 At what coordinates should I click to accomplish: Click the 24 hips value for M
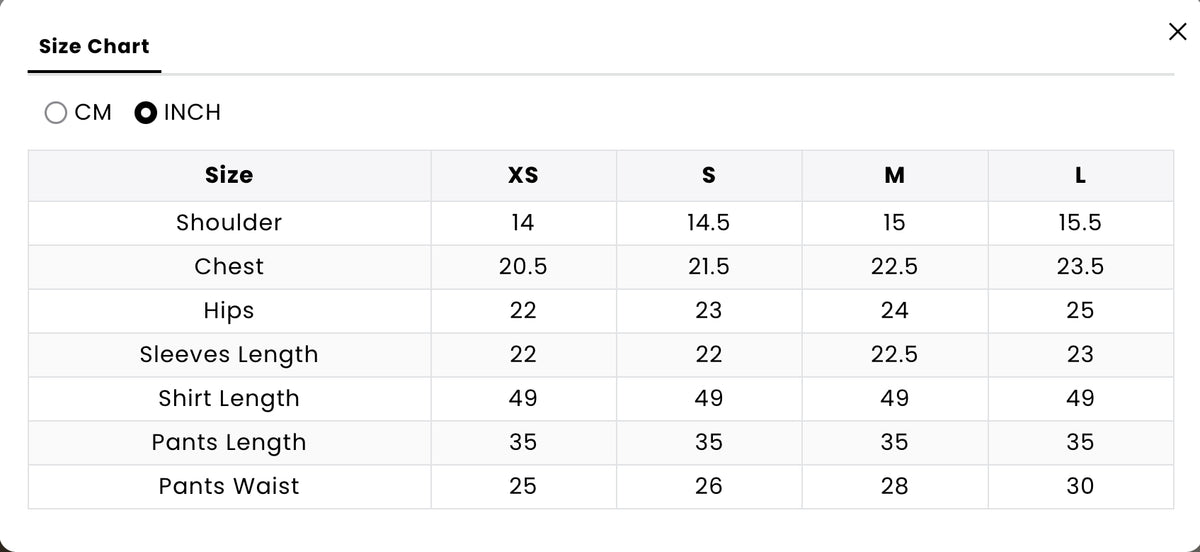tap(895, 310)
